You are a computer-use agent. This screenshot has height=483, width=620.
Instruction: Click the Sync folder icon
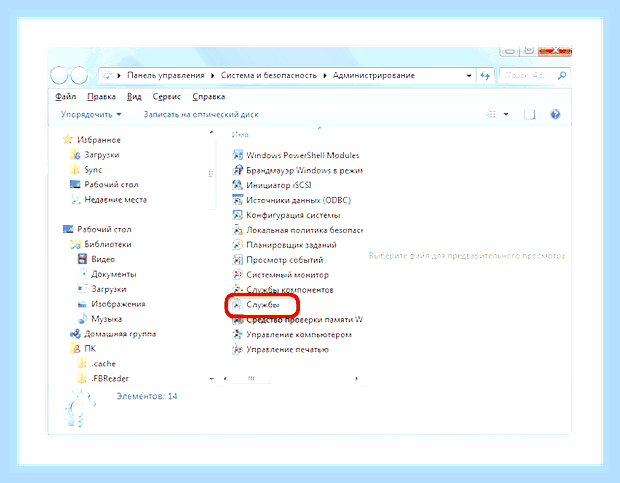click(75, 170)
